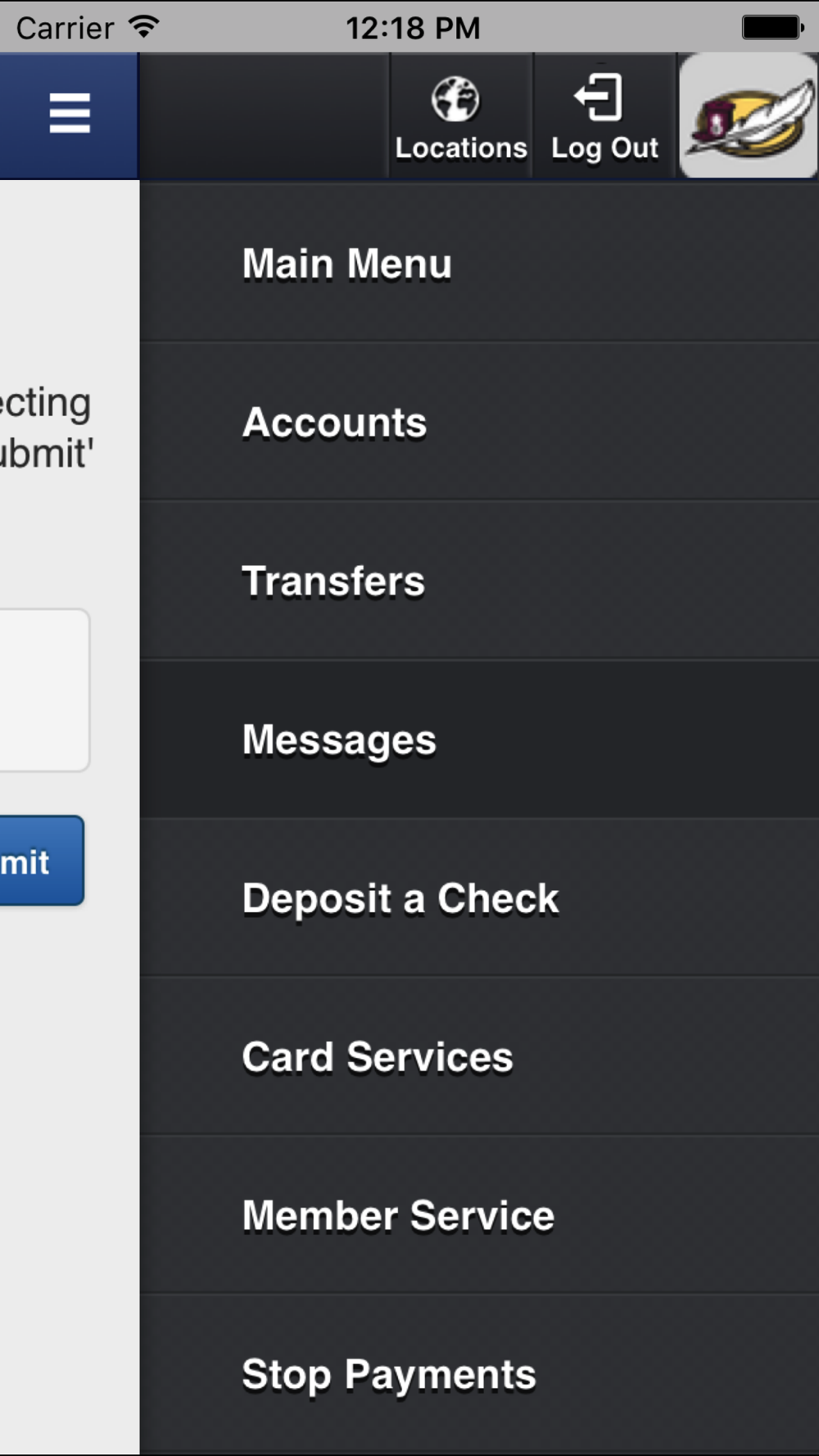Tap the battery icon in status bar
This screenshot has height=1456, width=819.
click(773, 27)
